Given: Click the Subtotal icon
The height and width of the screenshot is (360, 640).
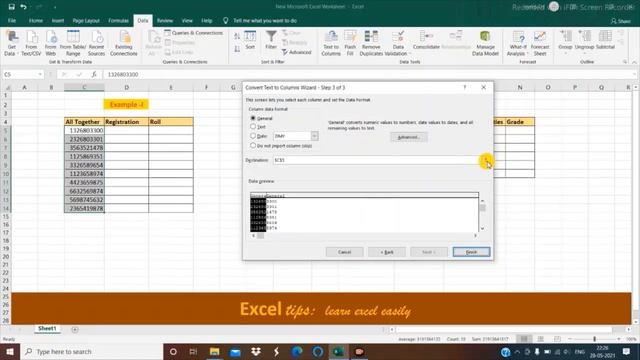Looking at the screenshot, I should [605, 40].
